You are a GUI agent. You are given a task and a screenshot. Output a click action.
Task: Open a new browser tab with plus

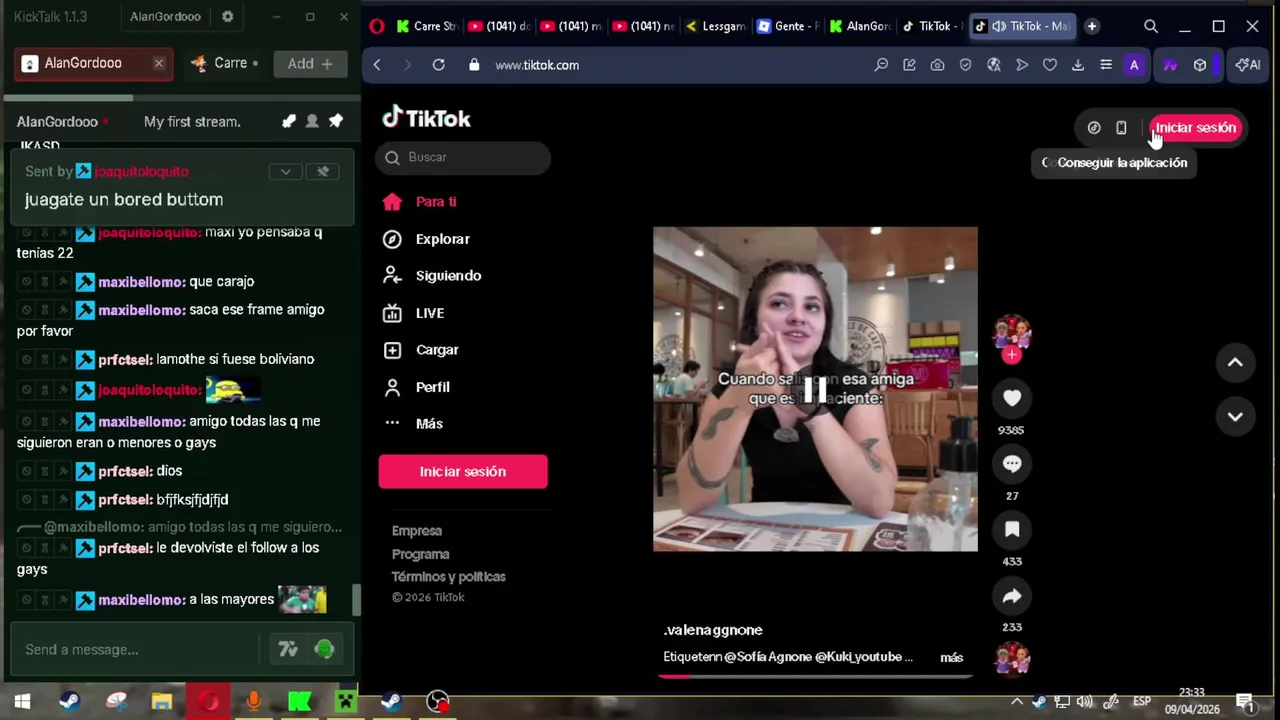click(x=1092, y=26)
